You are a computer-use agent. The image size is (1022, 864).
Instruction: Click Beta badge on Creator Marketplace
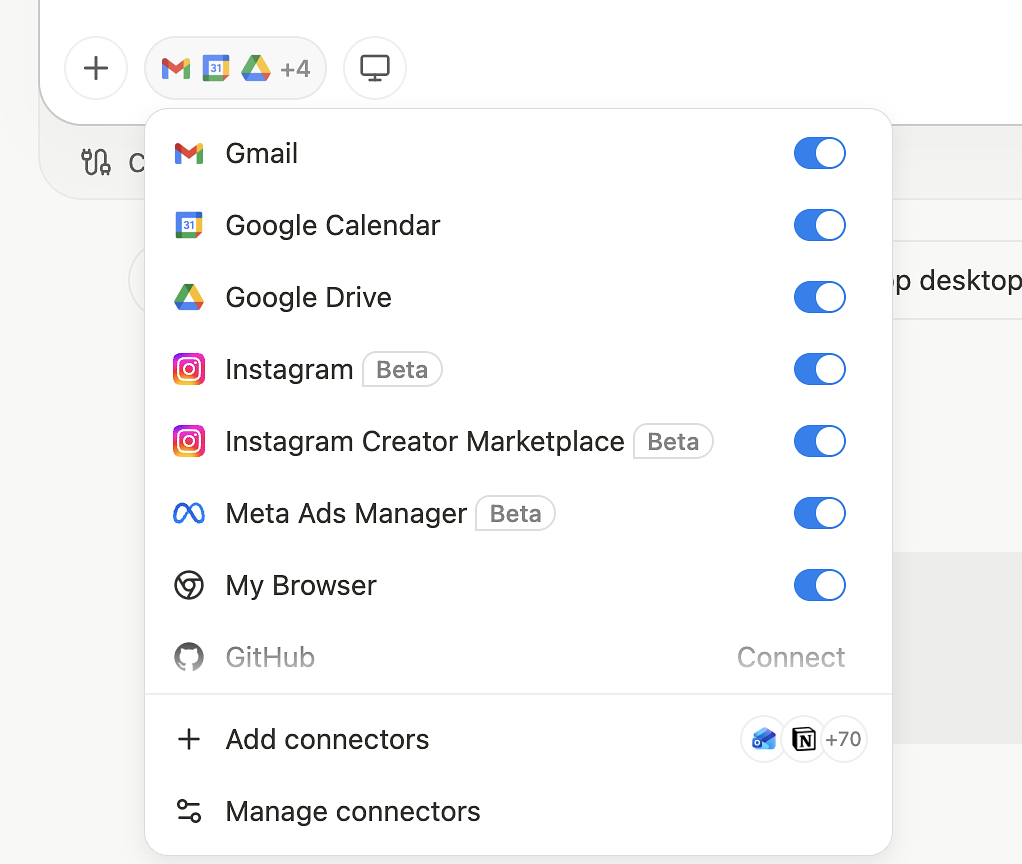click(673, 442)
